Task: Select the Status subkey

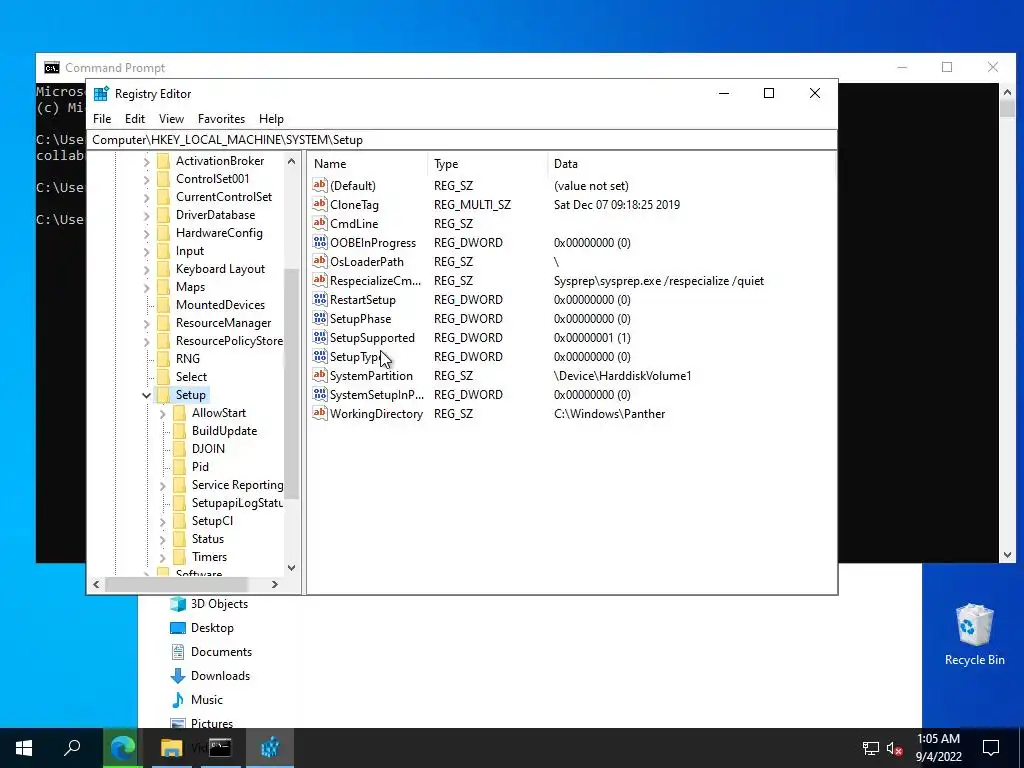Action: pos(208,539)
